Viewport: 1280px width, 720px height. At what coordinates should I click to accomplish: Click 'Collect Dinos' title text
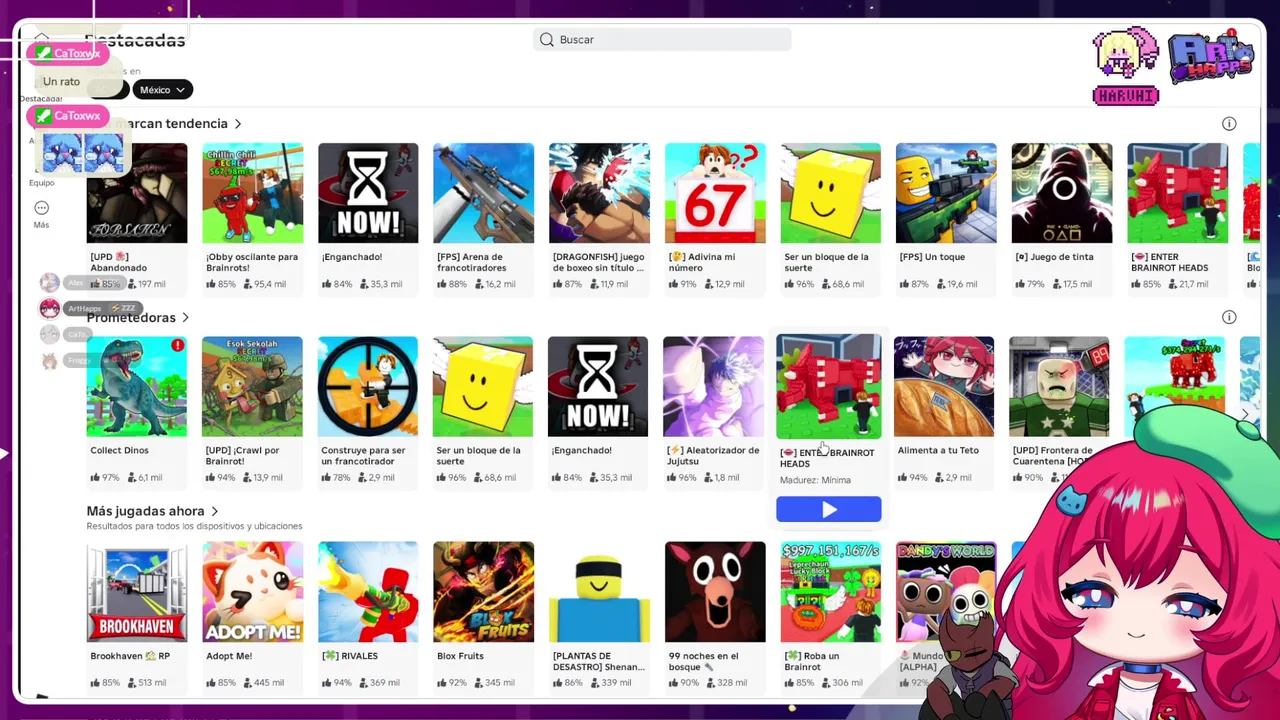119,451
